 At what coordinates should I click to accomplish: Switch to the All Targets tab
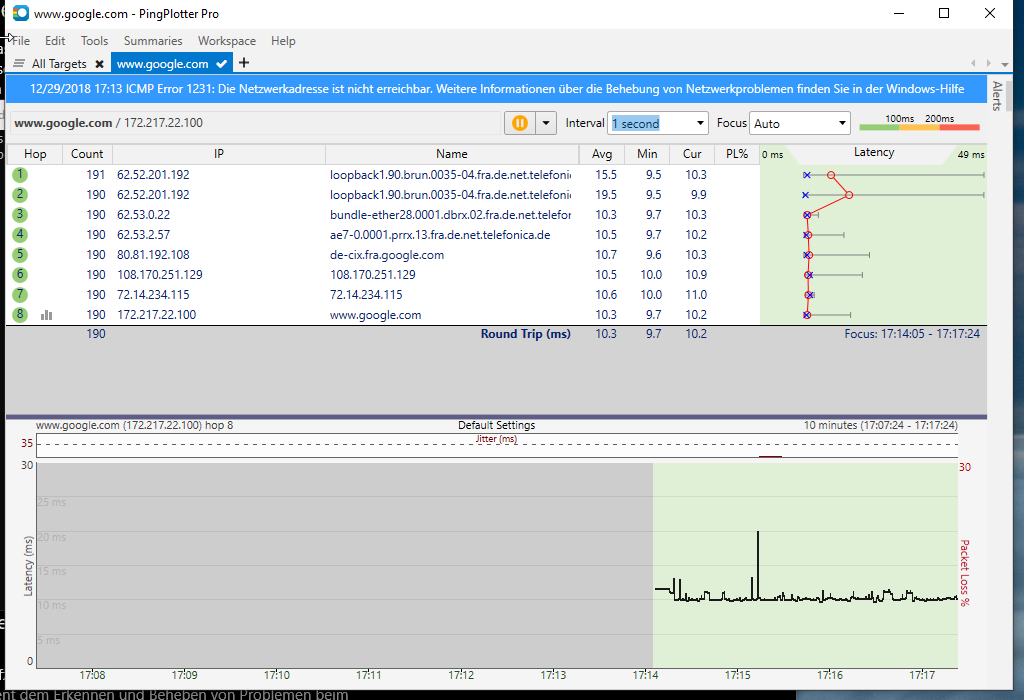[x=59, y=63]
